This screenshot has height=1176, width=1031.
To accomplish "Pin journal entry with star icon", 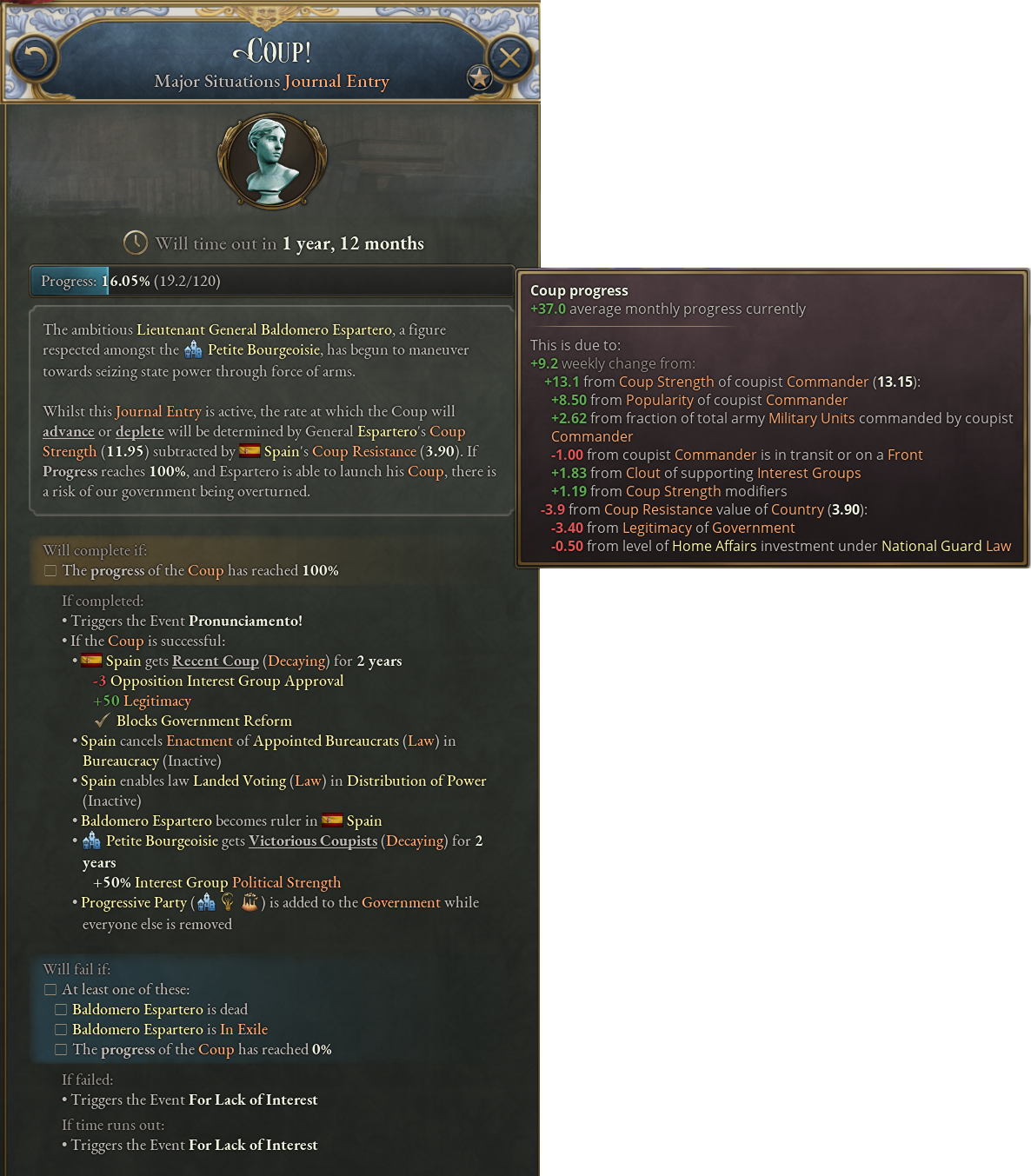I will pyautogui.click(x=479, y=78).
